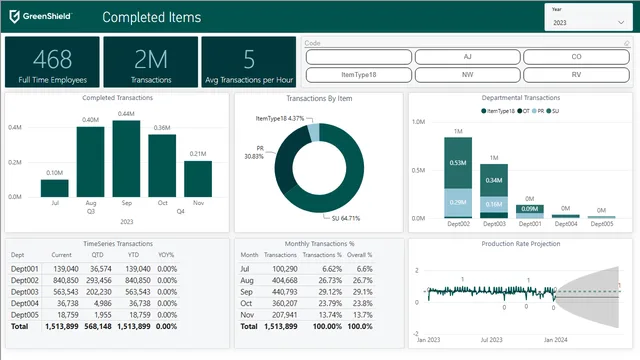The width and height of the screenshot is (640, 360).
Task: Click the Completed Items page title
Action: coord(151,17)
